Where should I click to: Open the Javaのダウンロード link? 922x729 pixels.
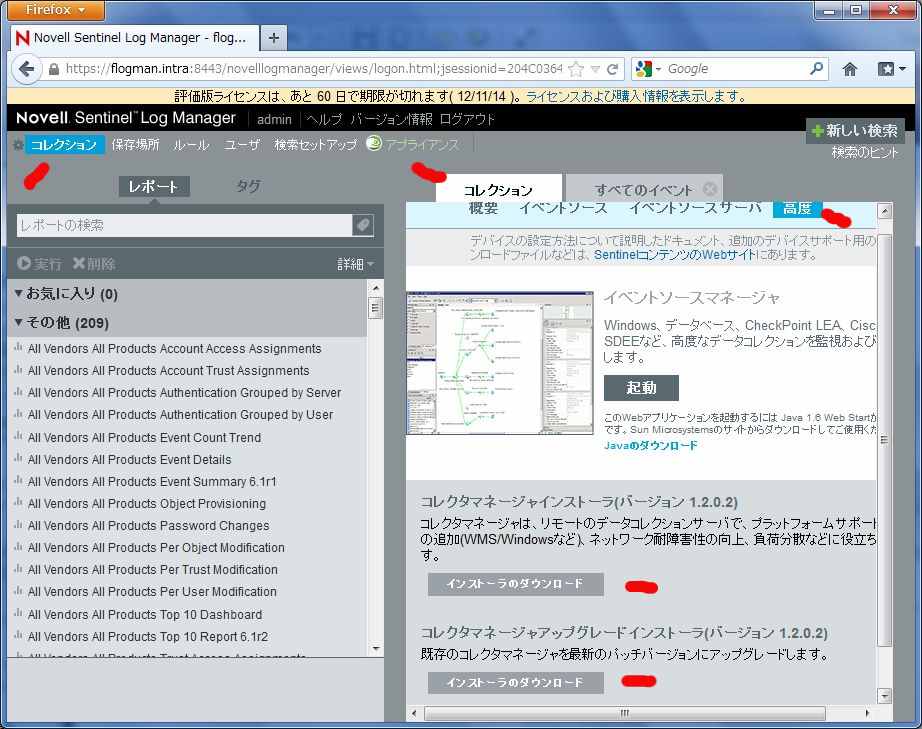click(650, 446)
